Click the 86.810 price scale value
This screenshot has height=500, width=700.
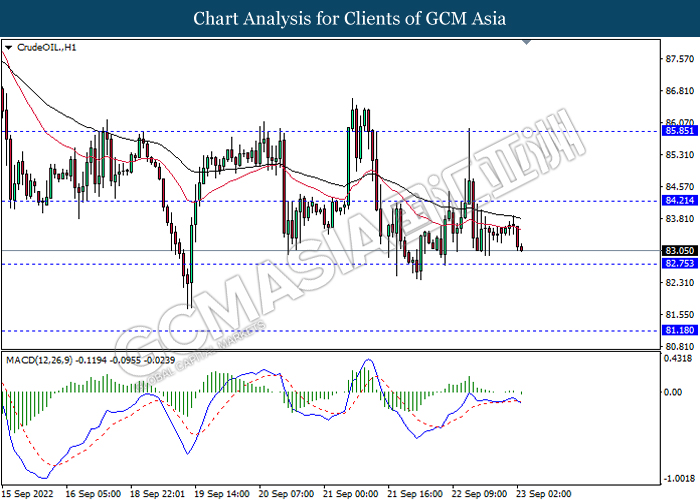679,91
